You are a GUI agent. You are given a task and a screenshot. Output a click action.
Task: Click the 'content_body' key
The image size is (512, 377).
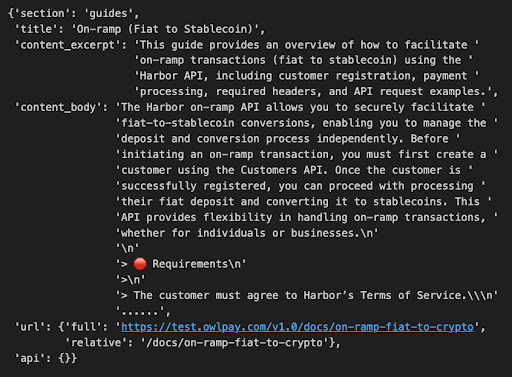point(58,107)
